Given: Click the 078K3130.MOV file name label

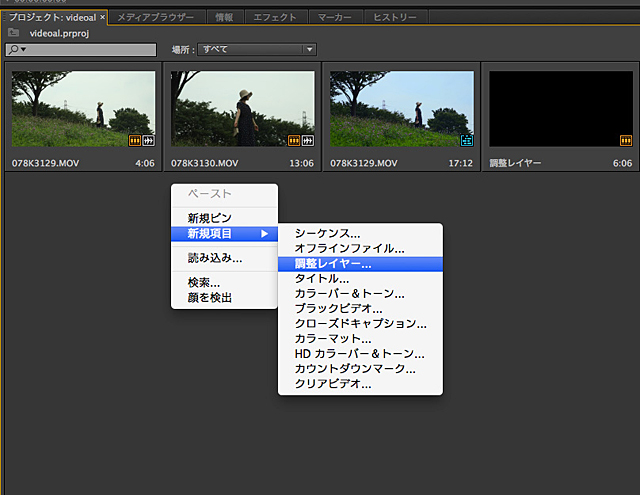Looking at the screenshot, I should (204, 163).
